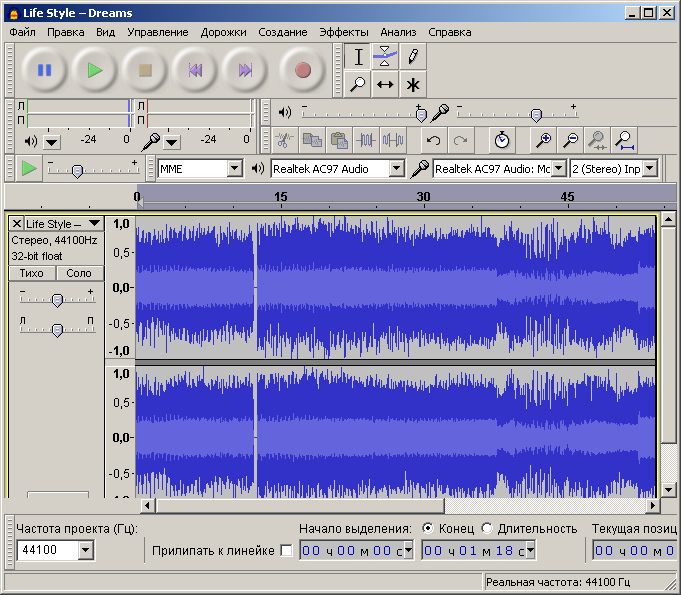Open the Realtek AC97 Audio output dropdown
The width and height of the screenshot is (681, 595).
pyautogui.click(x=397, y=168)
